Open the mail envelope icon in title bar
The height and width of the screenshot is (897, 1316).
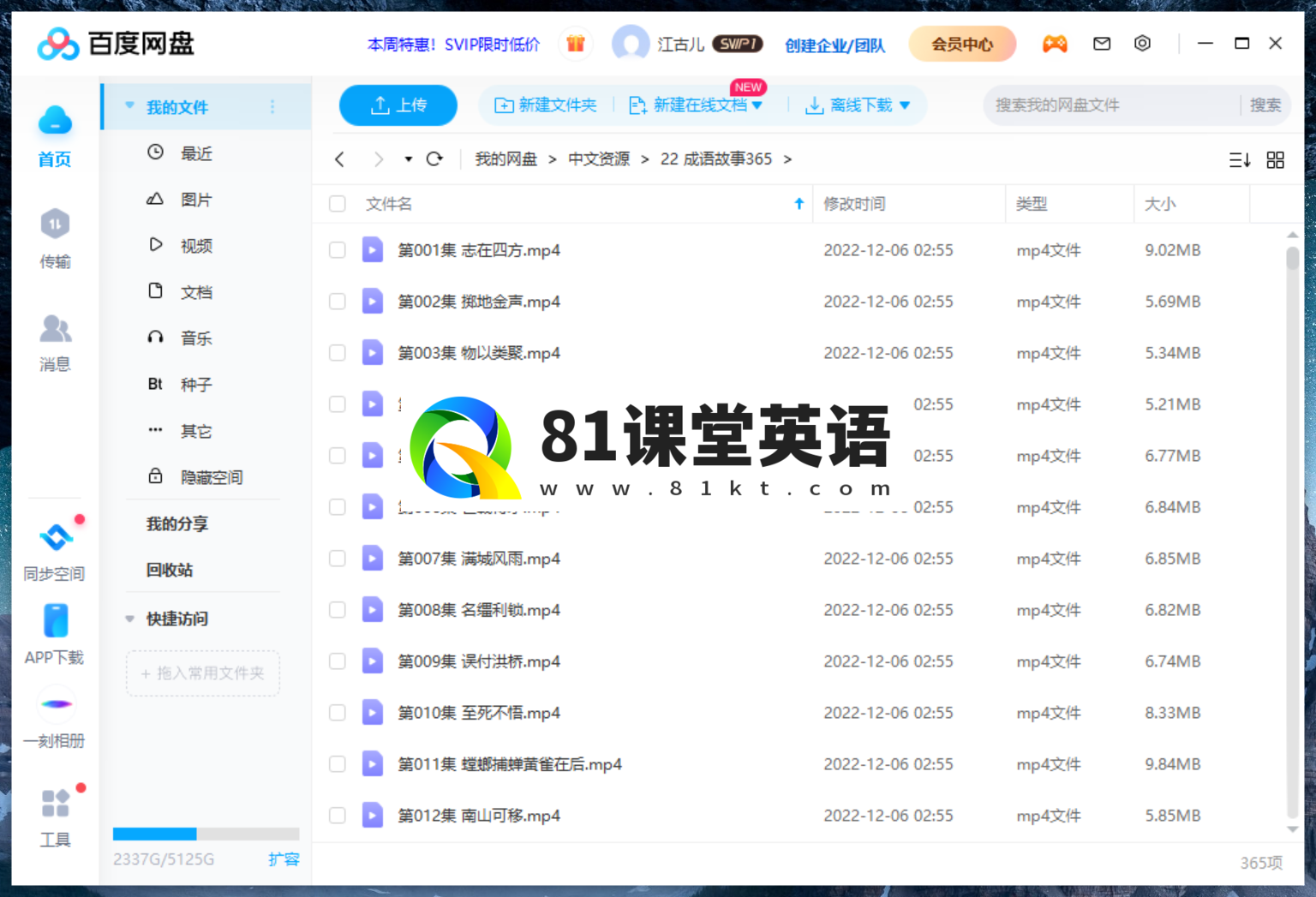pyautogui.click(x=1102, y=44)
